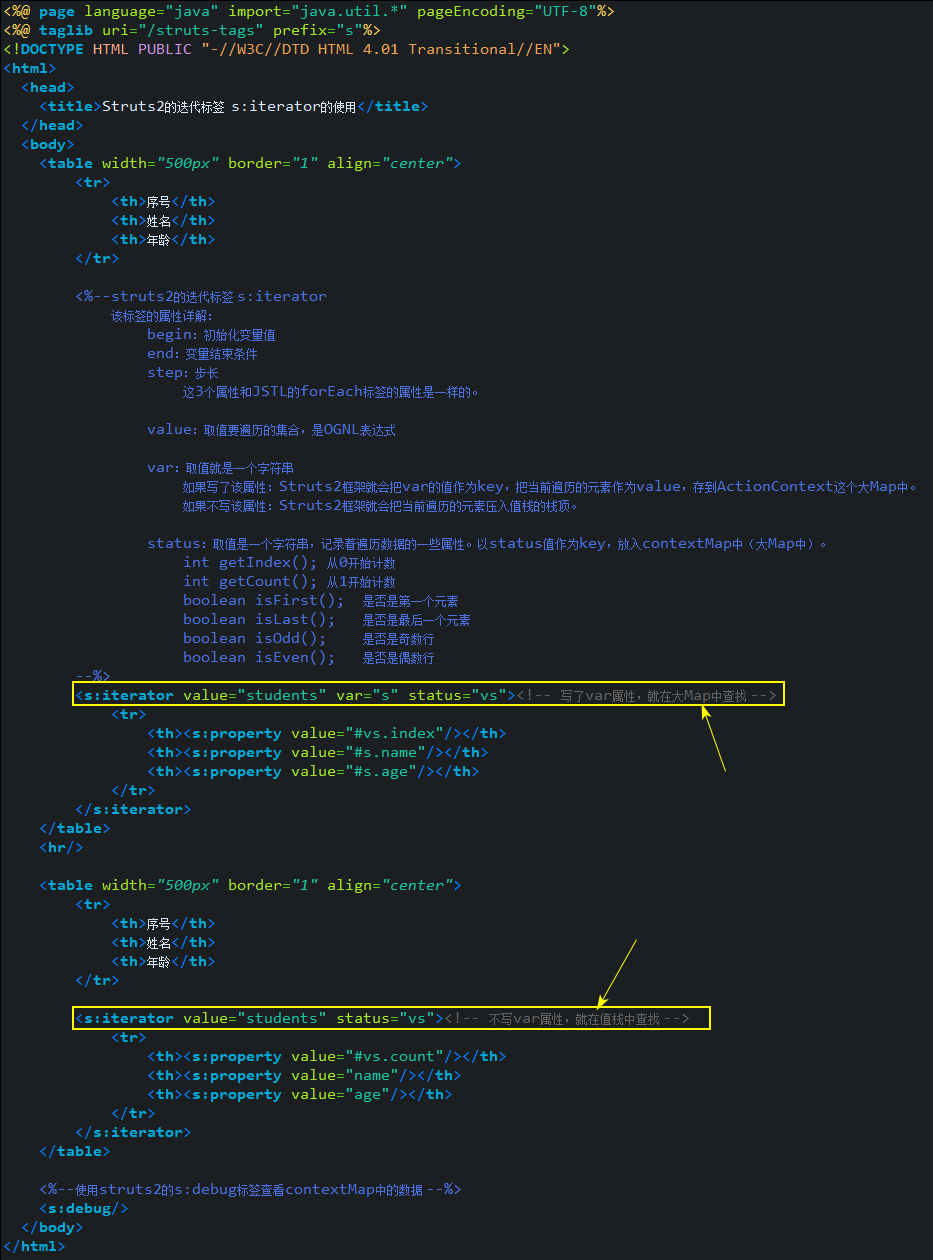Click the opening <html> tag

pos(30,68)
